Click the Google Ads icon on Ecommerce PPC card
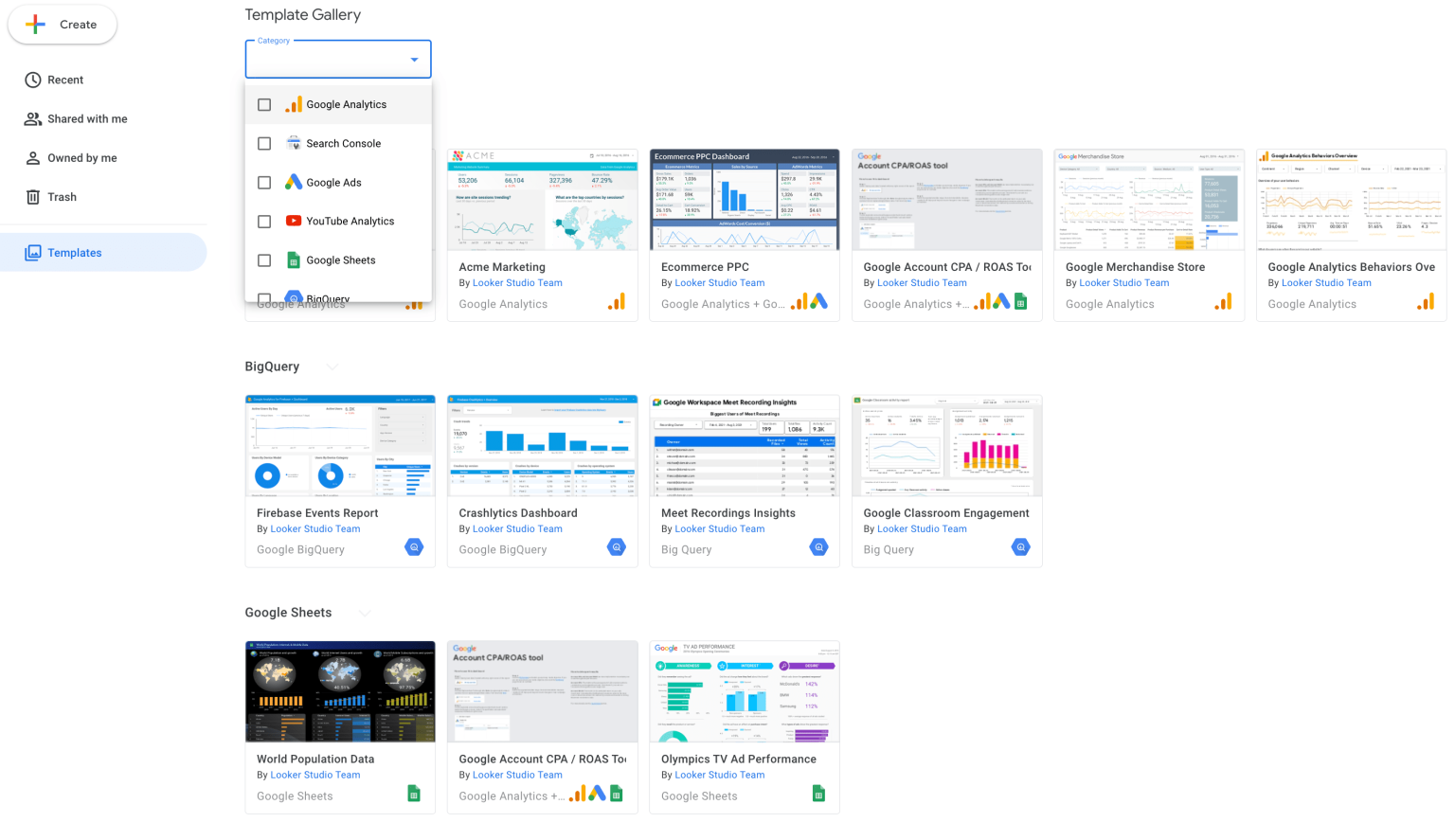This screenshot has width=1455, height=840. pos(817,302)
